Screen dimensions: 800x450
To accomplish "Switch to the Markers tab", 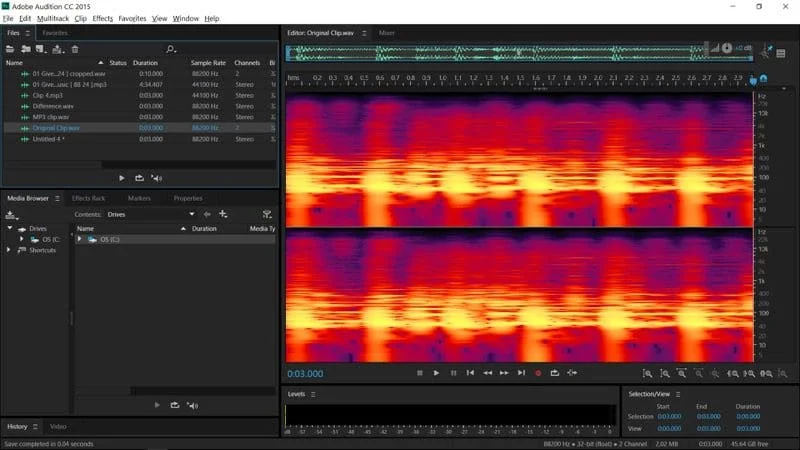I will pyautogui.click(x=139, y=198).
